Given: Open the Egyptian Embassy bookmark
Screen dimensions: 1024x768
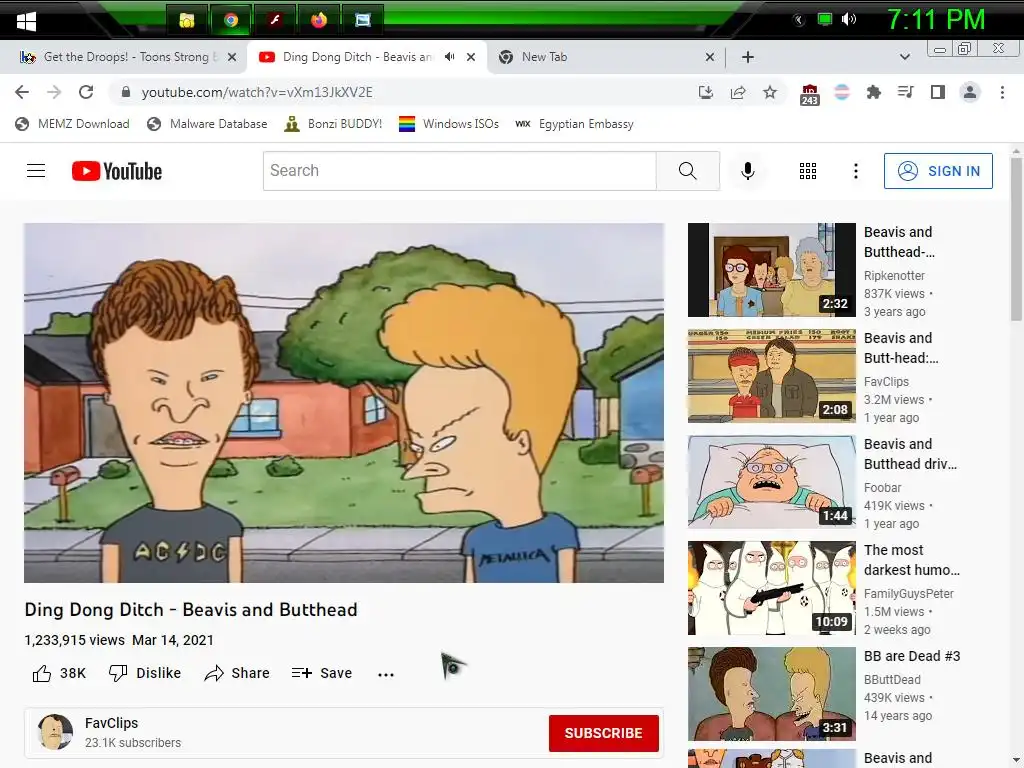Looking at the screenshot, I should [575, 124].
